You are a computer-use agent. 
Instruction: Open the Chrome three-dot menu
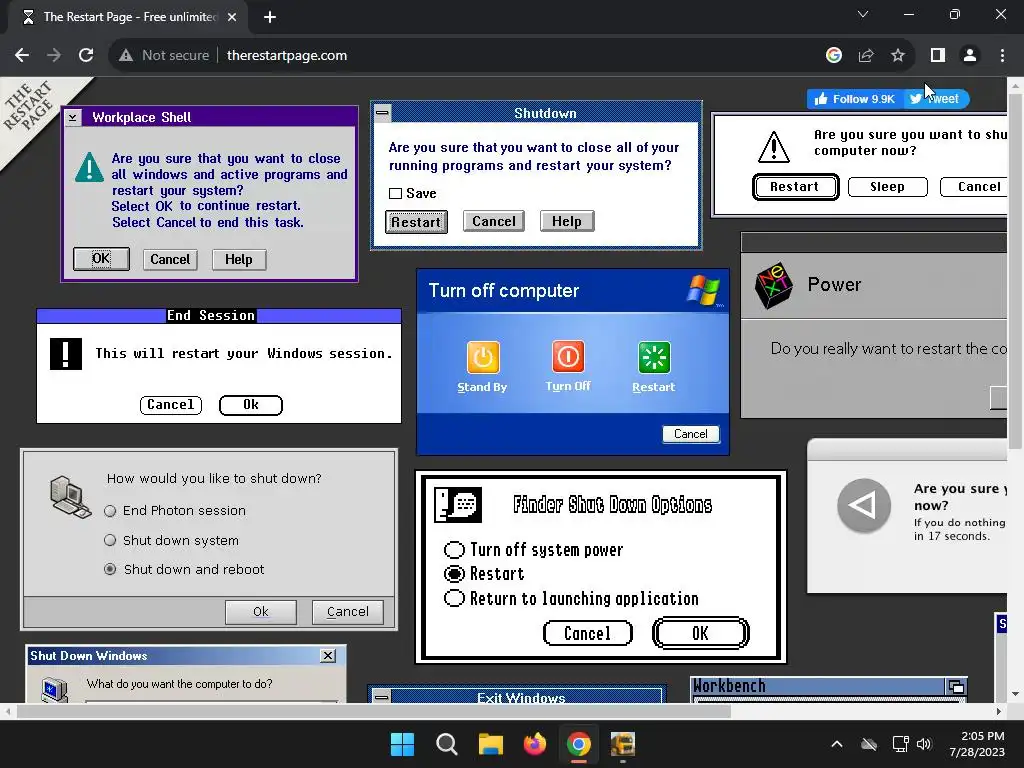point(1002,56)
